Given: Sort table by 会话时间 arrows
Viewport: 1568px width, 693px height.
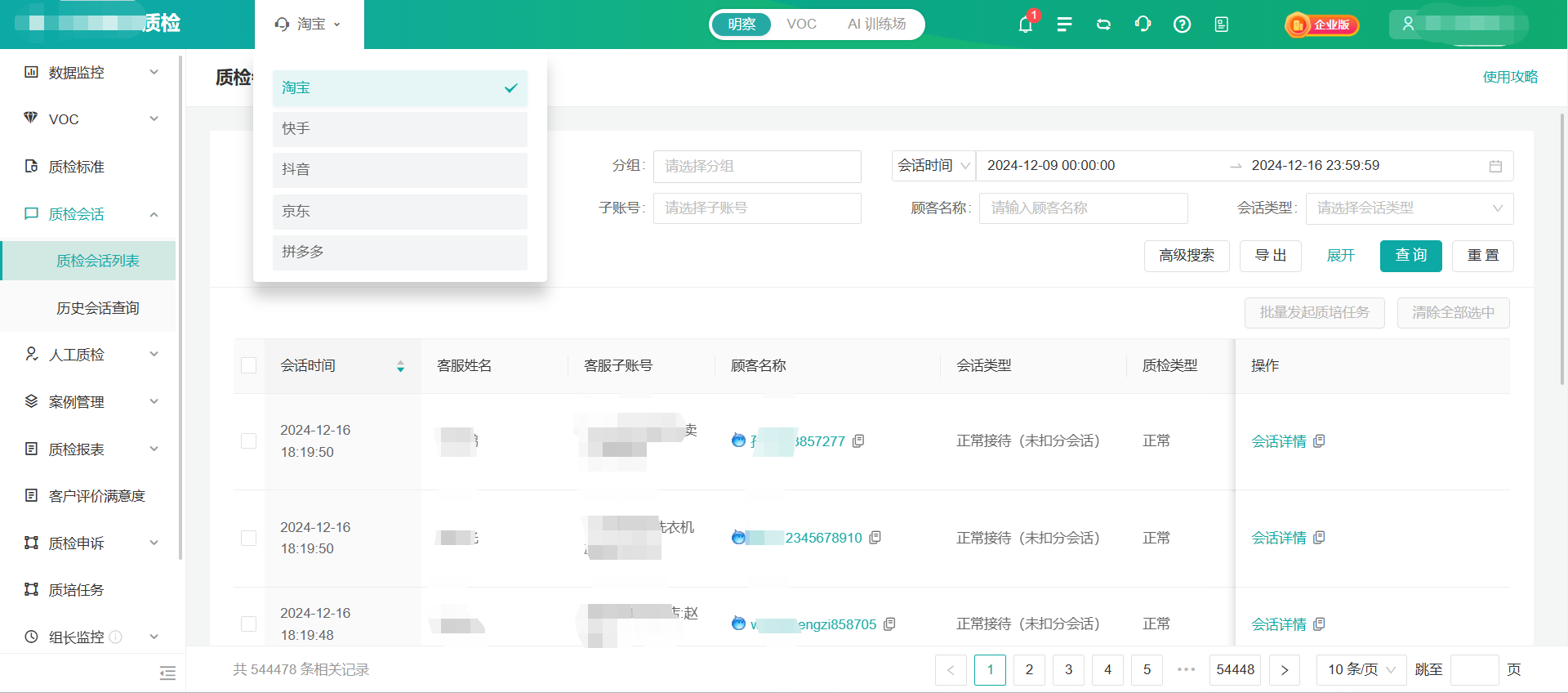Looking at the screenshot, I should [400, 366].
